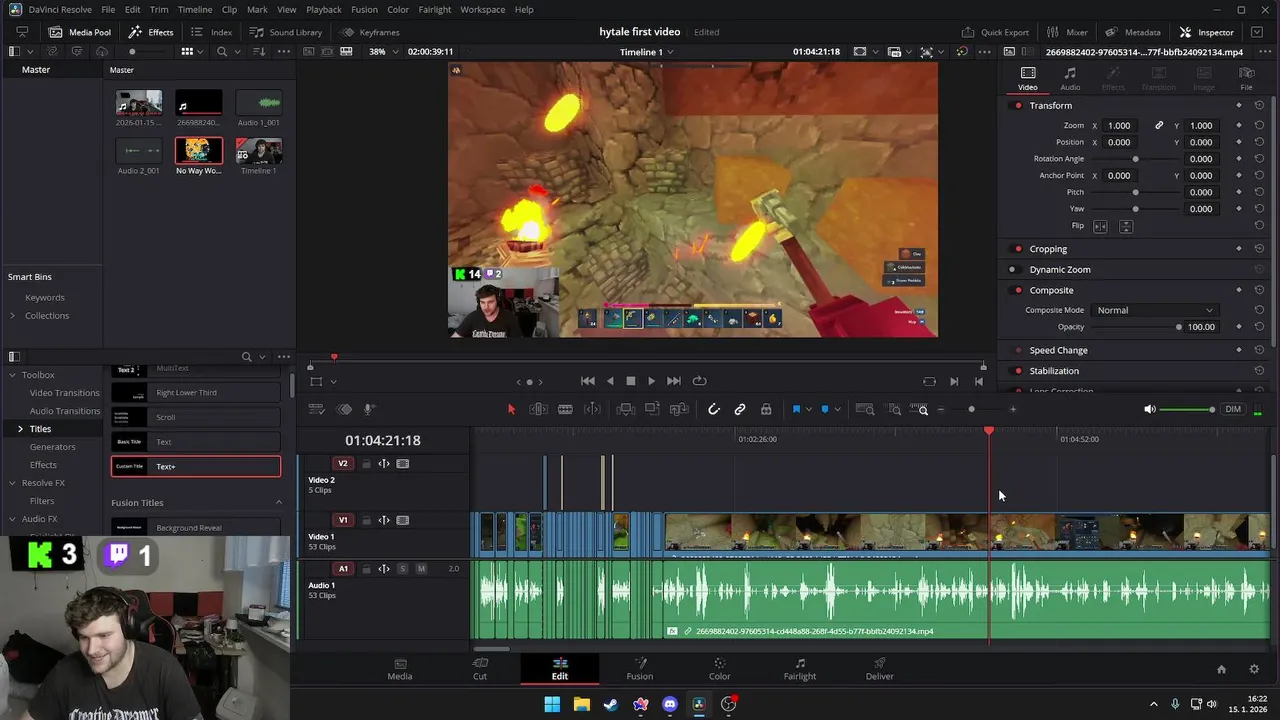Click the DIM button
The width and height of the screenshot is (1280, 720).
point(1233,409)
